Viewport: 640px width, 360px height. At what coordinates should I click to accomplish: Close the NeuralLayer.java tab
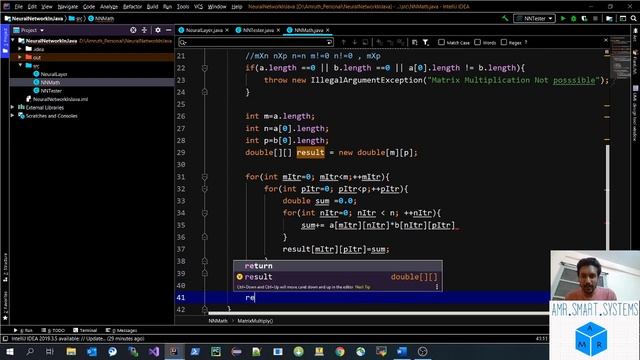pyautogui.click(x=227, y=30)
